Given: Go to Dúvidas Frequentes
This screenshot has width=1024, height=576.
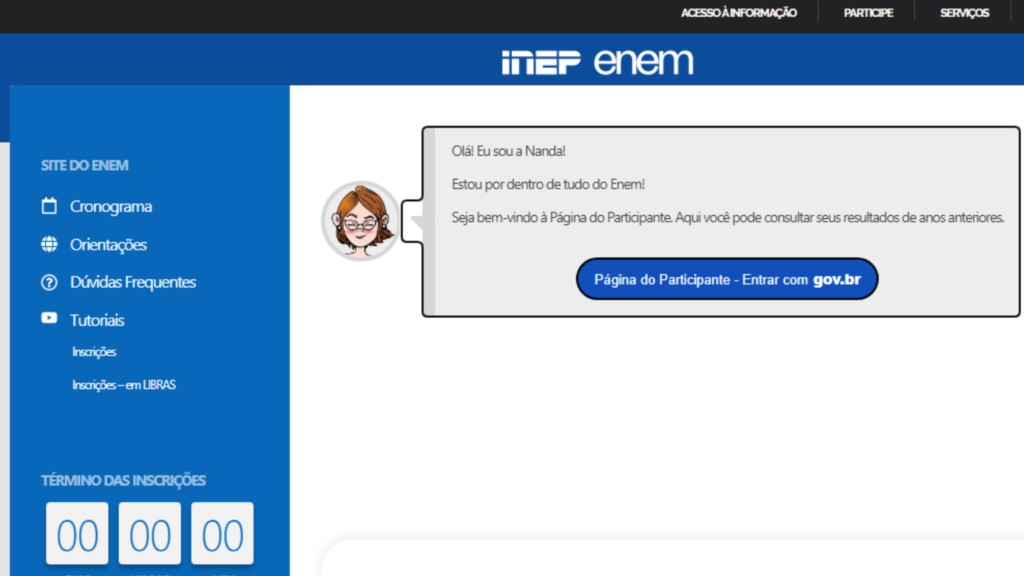Looking at the screenshot, I should 133,282.
